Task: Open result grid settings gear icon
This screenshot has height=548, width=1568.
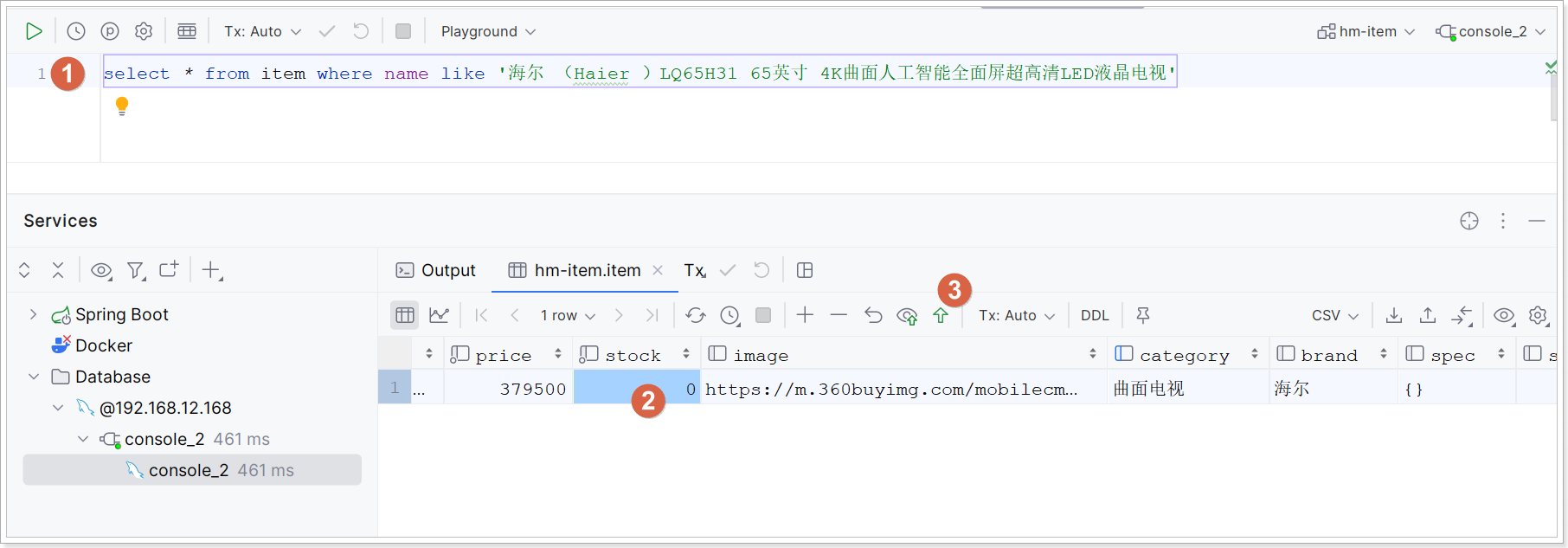Action: click(x=1538, y=315)
